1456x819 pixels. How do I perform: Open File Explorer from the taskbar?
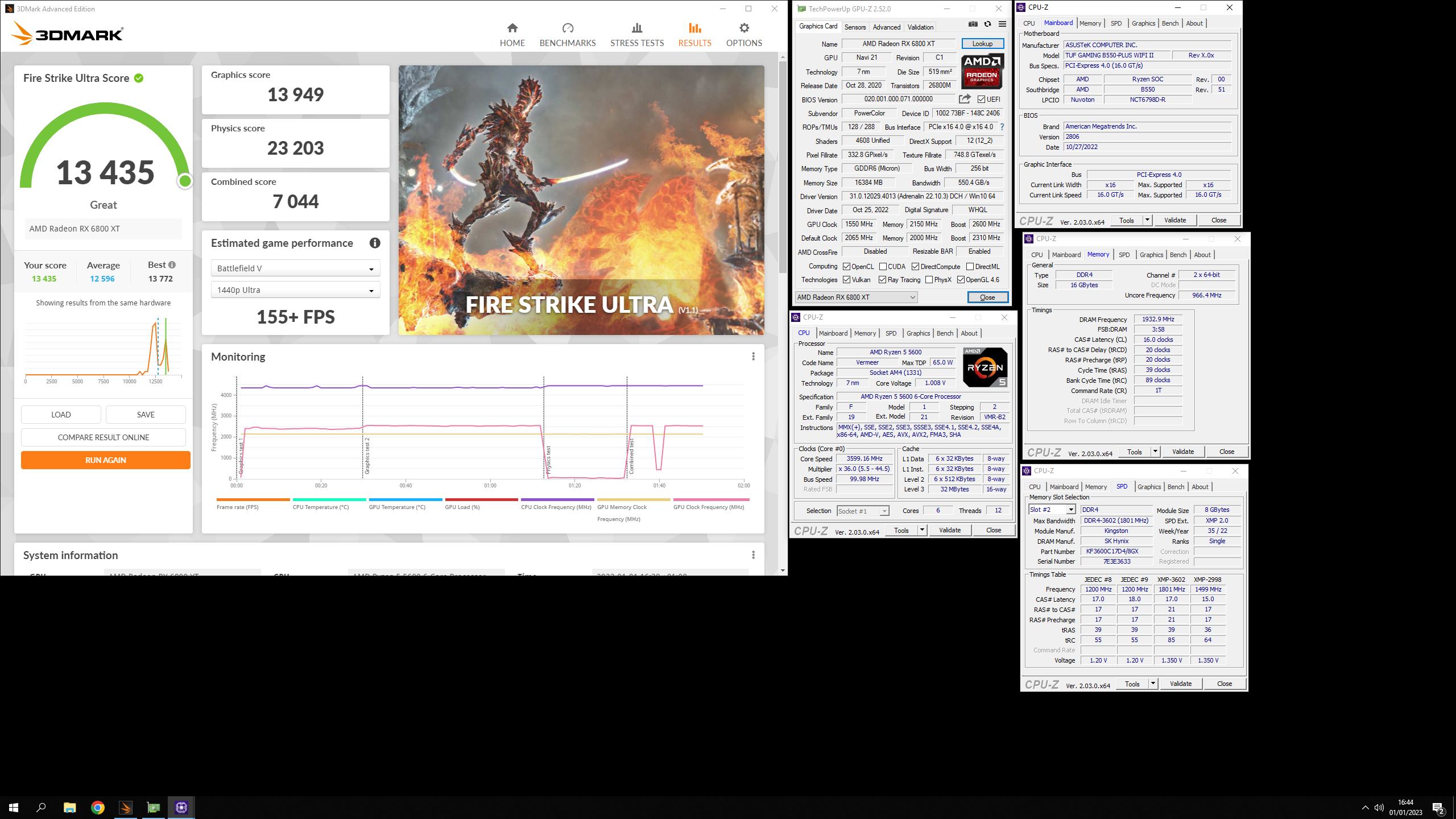(x=69, y=808)
